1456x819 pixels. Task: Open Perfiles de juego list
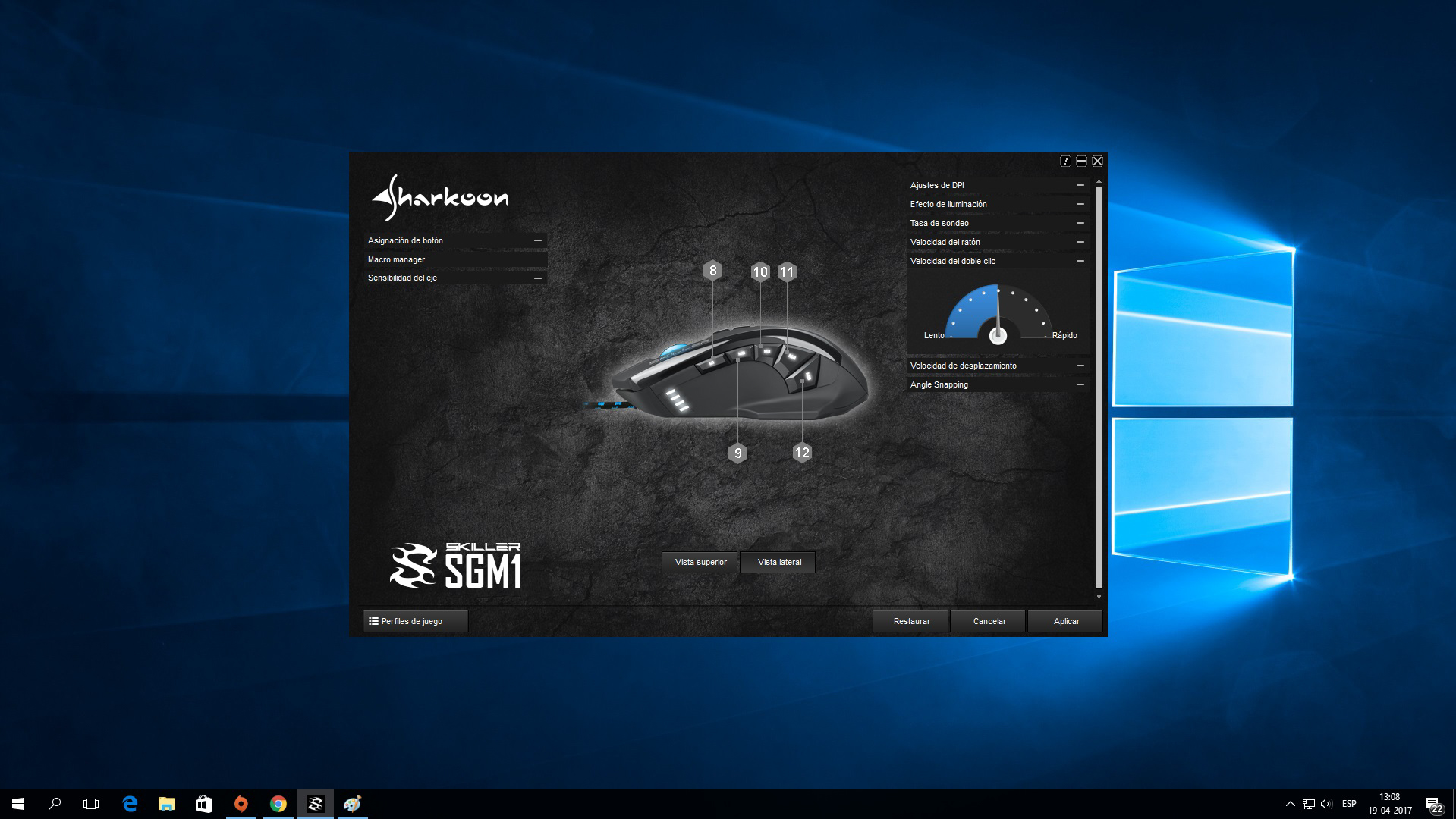coord(416,621)
